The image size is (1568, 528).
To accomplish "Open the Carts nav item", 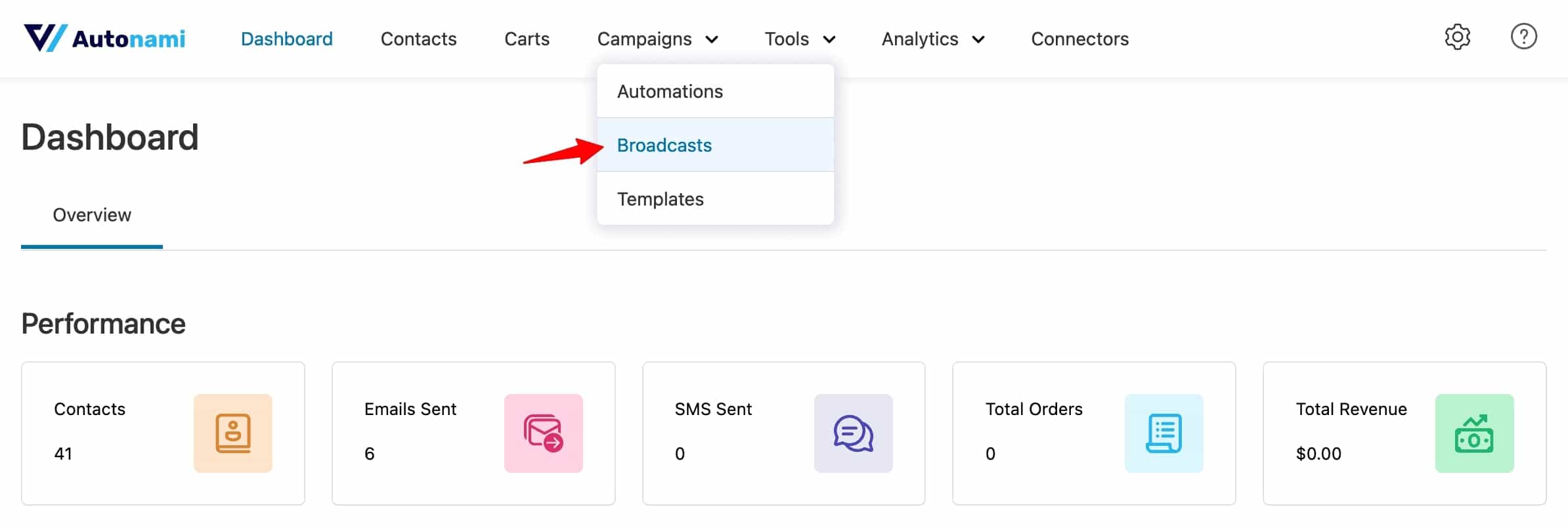I will 527,39.
